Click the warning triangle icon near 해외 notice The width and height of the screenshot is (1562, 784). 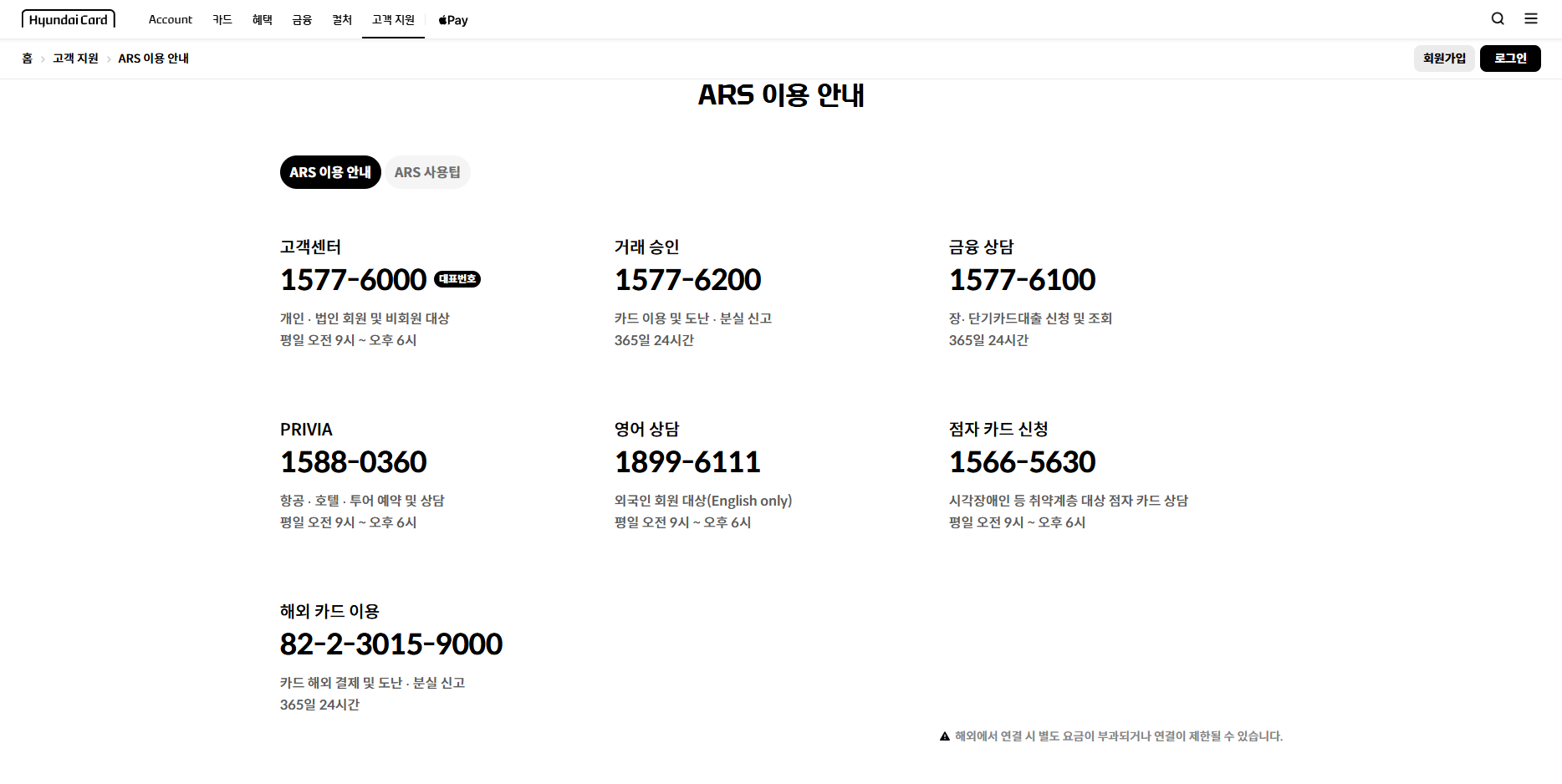(x=942, y=735)
